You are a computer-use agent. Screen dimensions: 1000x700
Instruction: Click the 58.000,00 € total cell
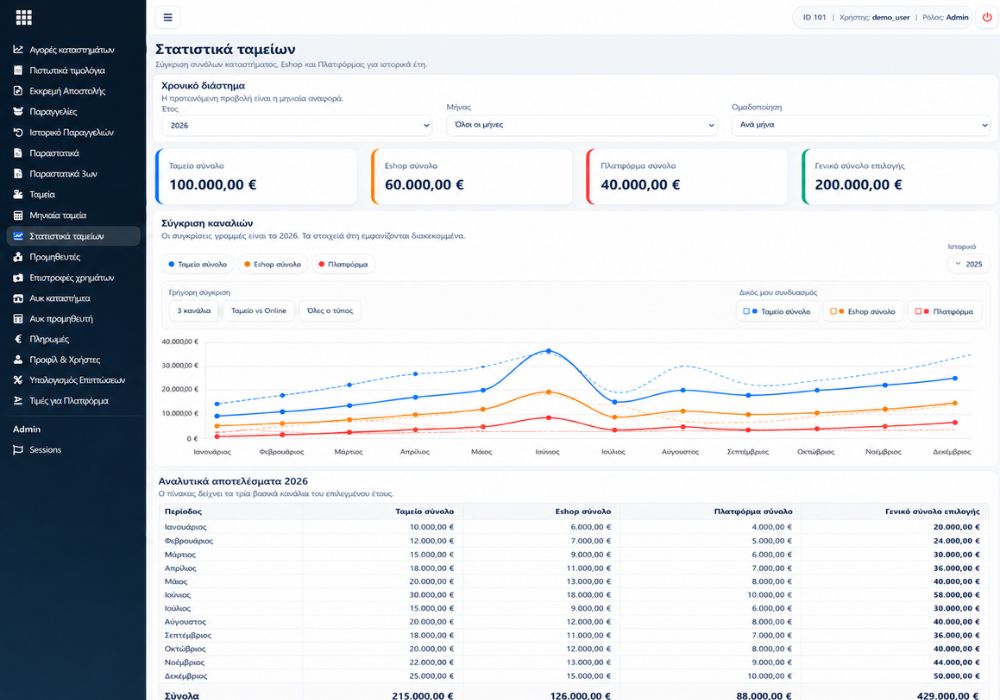[957, 595]
